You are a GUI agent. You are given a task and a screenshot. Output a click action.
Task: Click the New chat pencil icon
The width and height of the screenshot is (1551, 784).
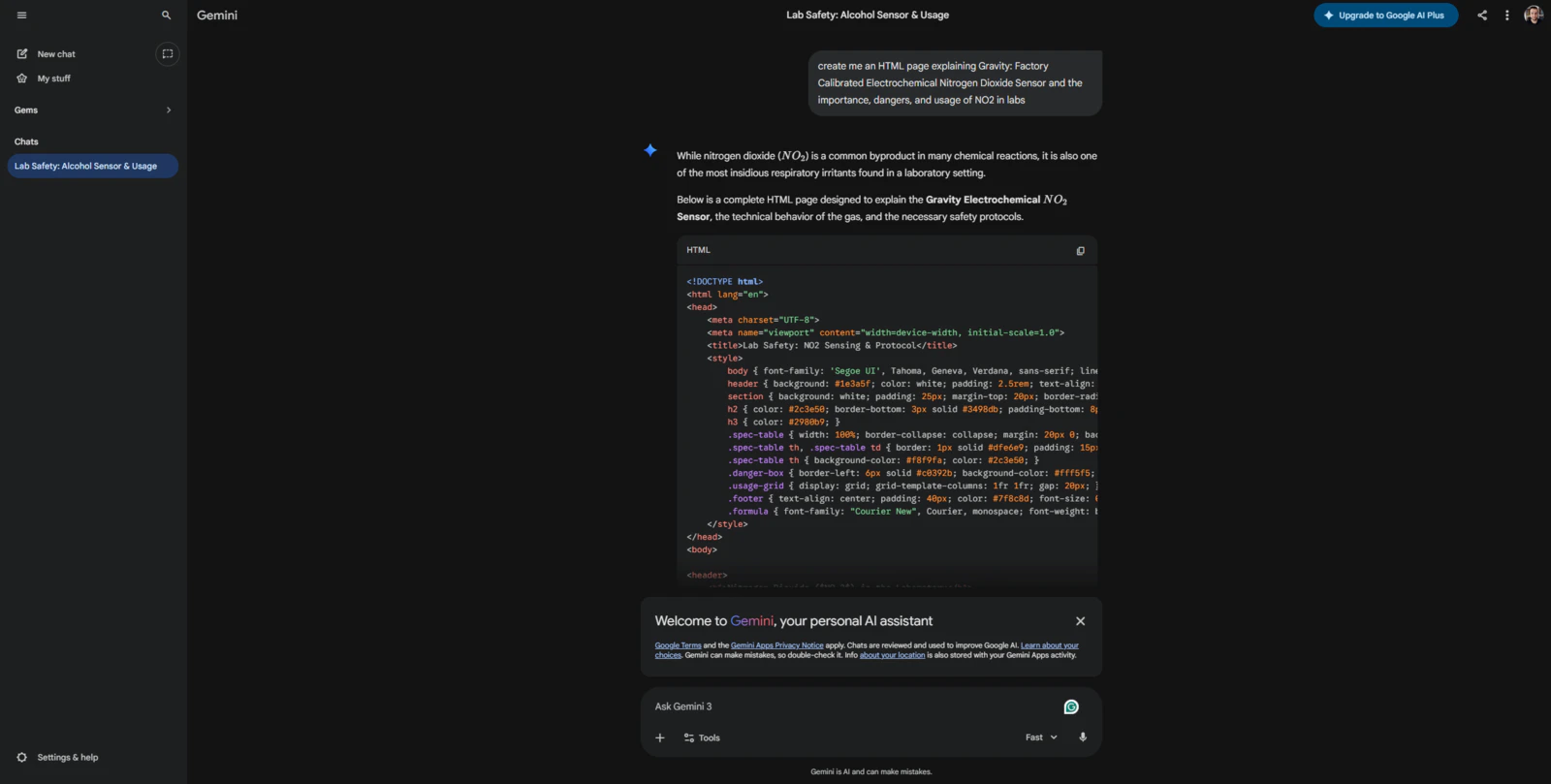22,54
